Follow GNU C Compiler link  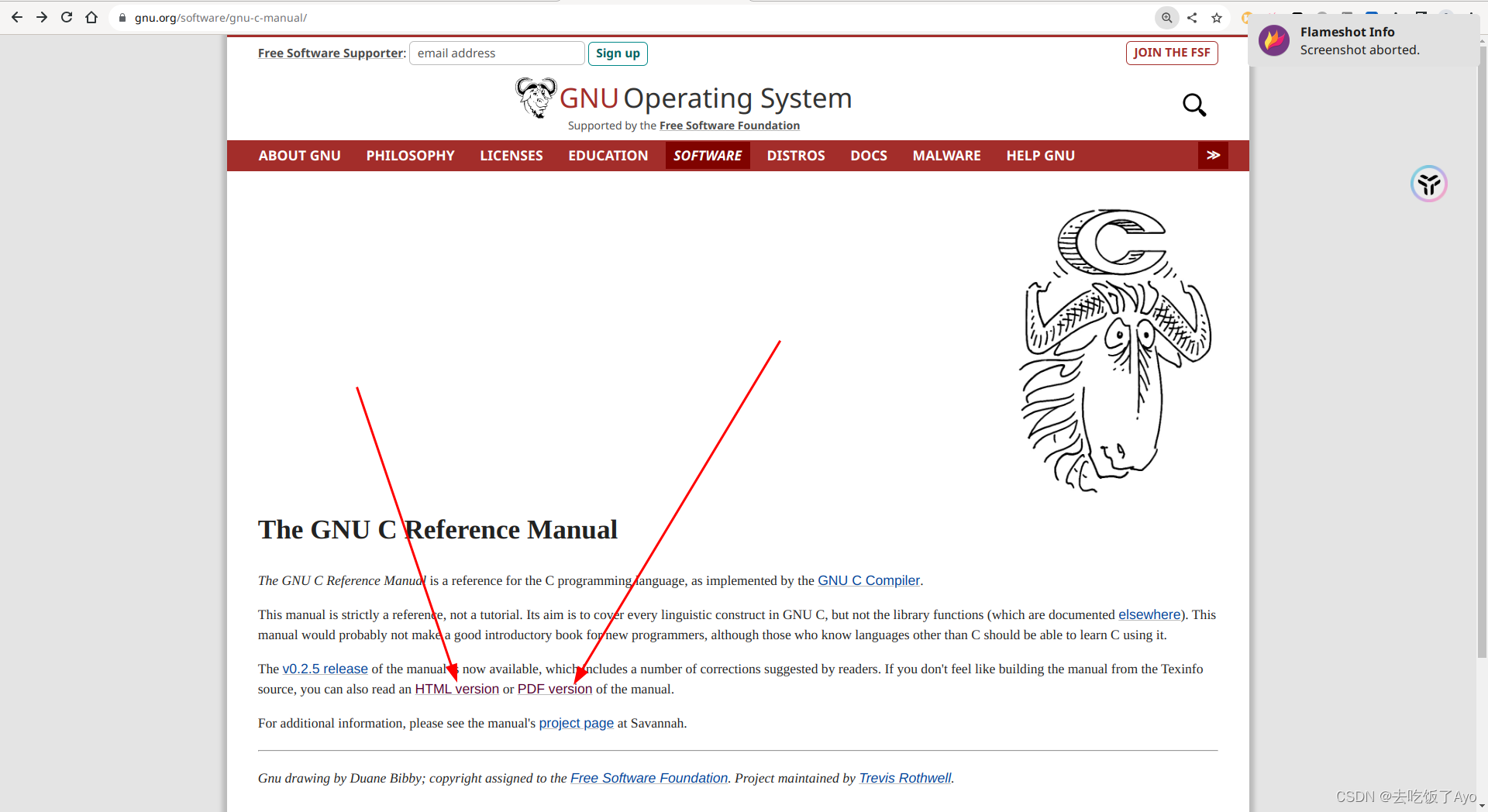coord(869,580)
